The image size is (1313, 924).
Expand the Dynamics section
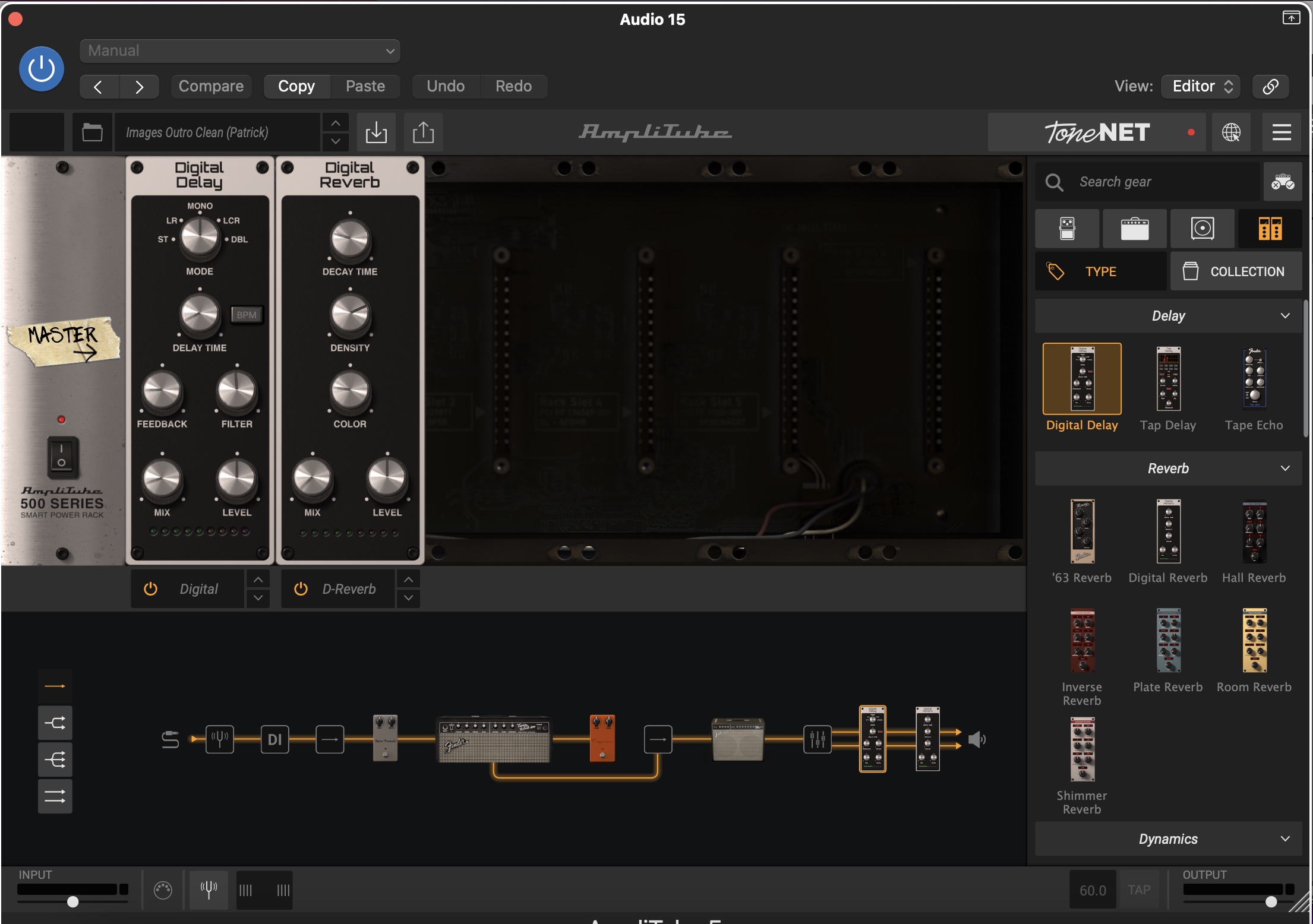tap(1169, 838)
